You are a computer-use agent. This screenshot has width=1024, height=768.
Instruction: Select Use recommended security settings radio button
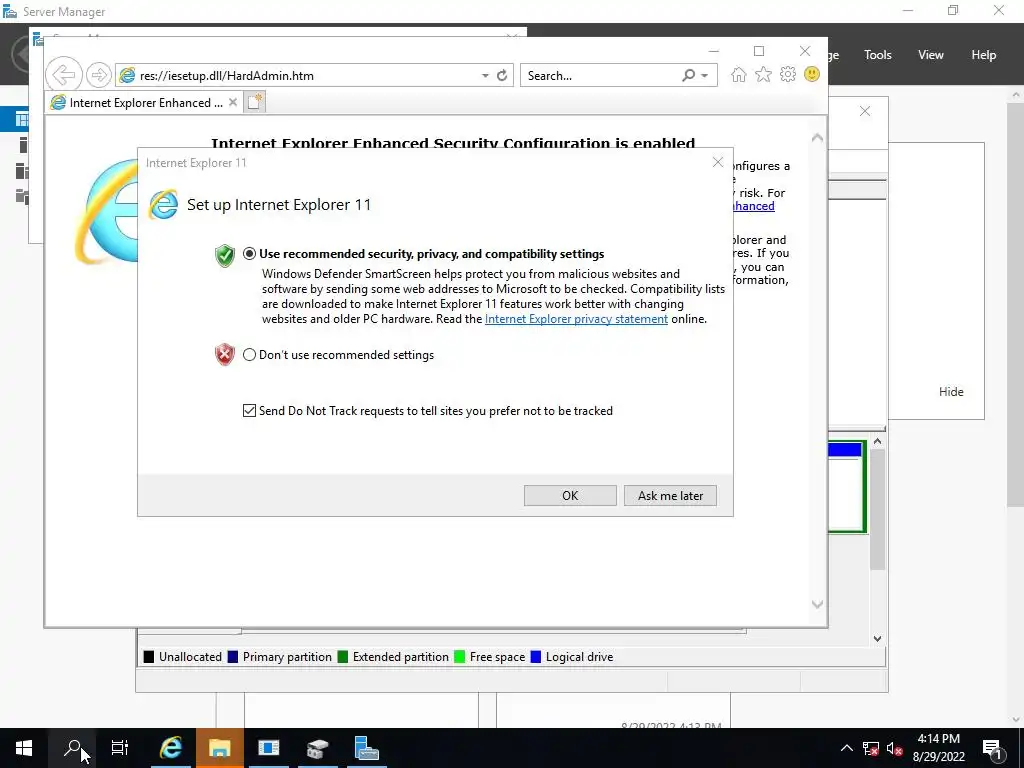tap(249, 253)
